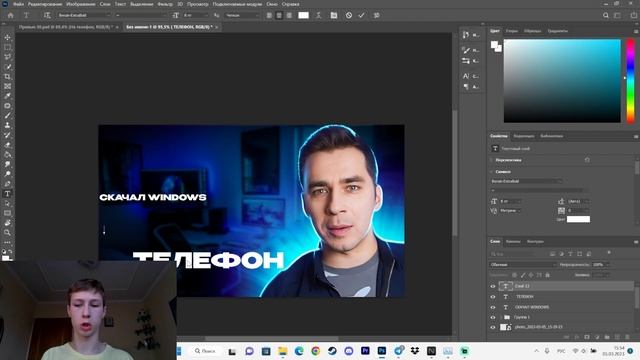Open the layer blend mode dropdown
Viewport: 640px width, 360px height.
[x=523, y=264]
